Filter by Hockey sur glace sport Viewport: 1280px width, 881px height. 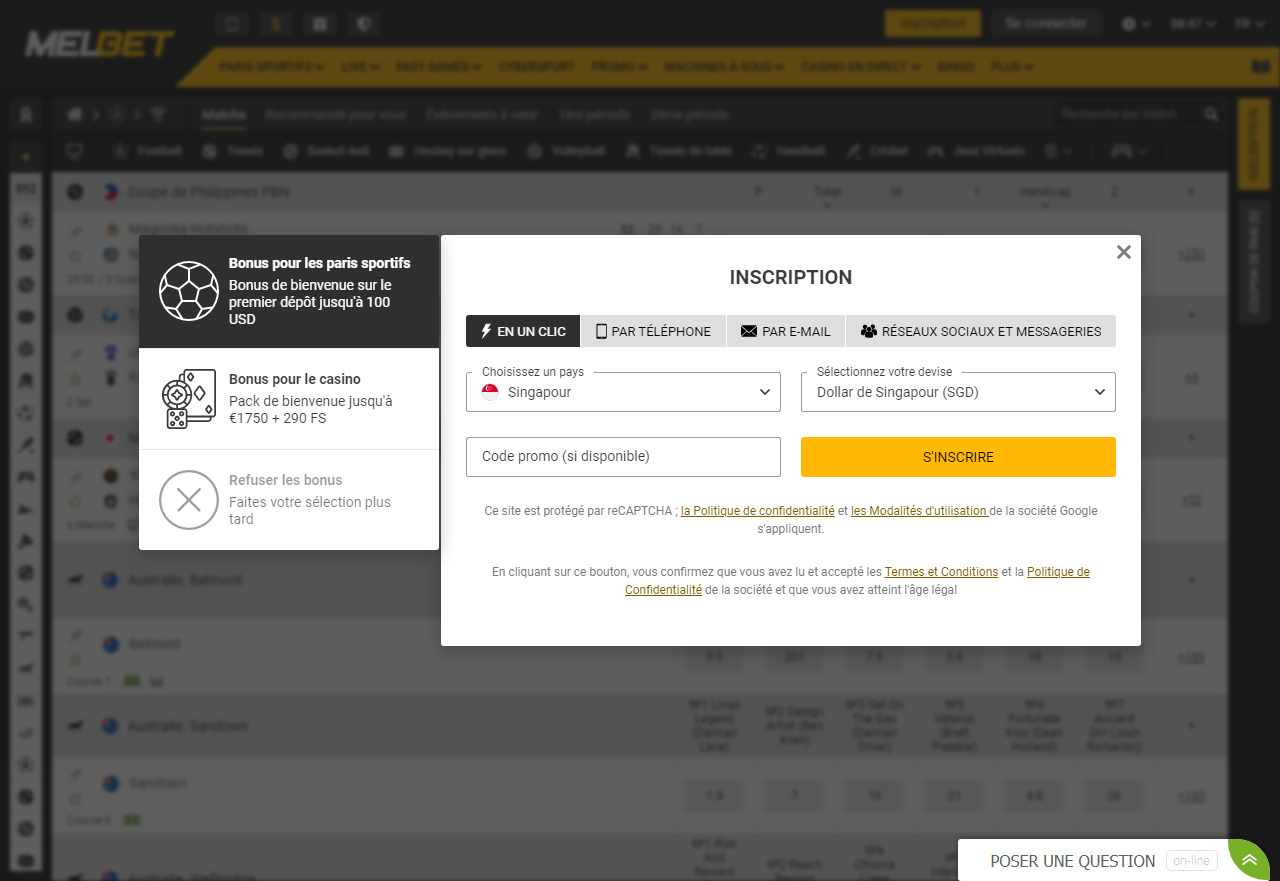click(x=448, y=152)
